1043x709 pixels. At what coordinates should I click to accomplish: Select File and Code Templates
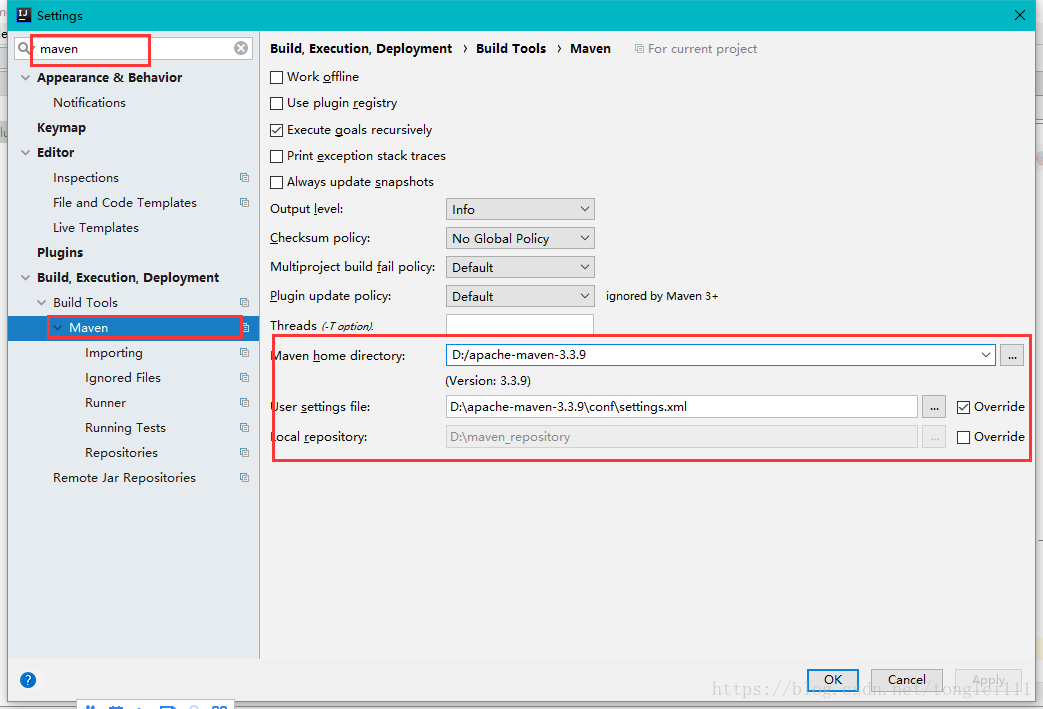pyautogui.click(x=125, y=202)
